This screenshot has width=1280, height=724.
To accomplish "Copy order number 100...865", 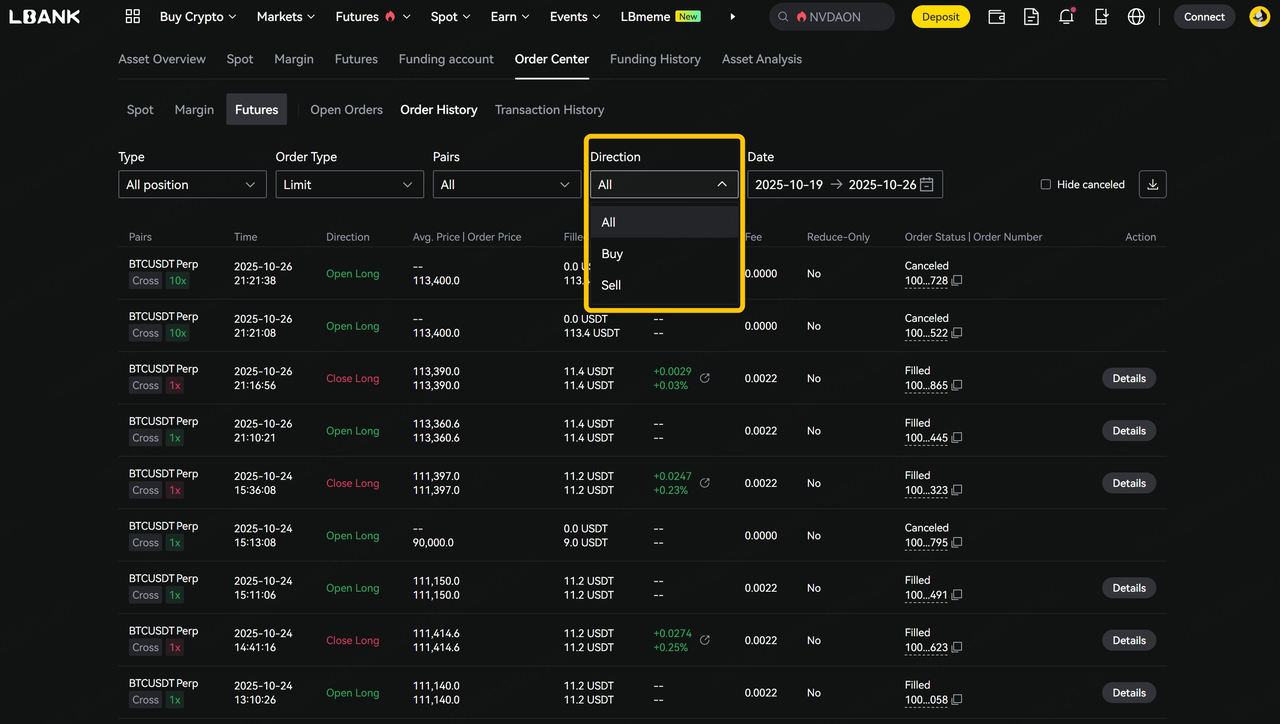I will point(957,386).
